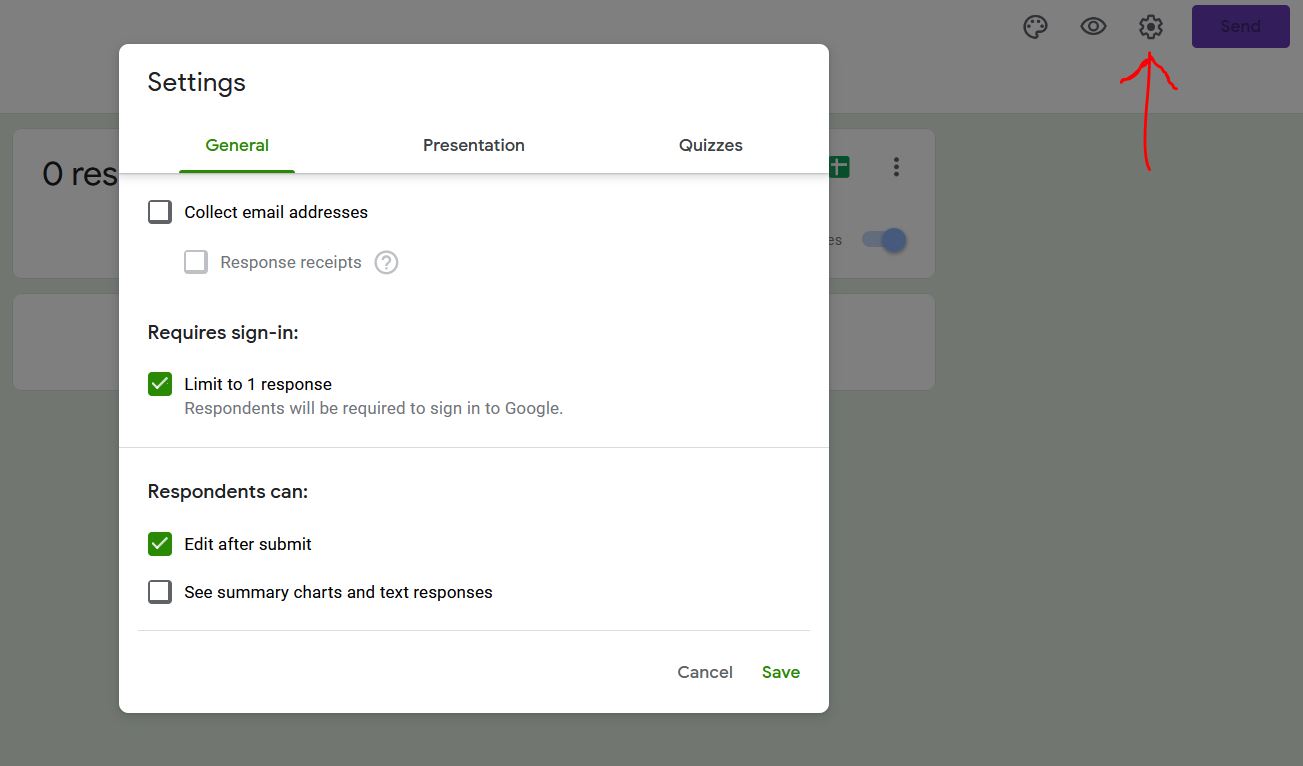
Task: Save the settings changes
Action: click(780, 672)
